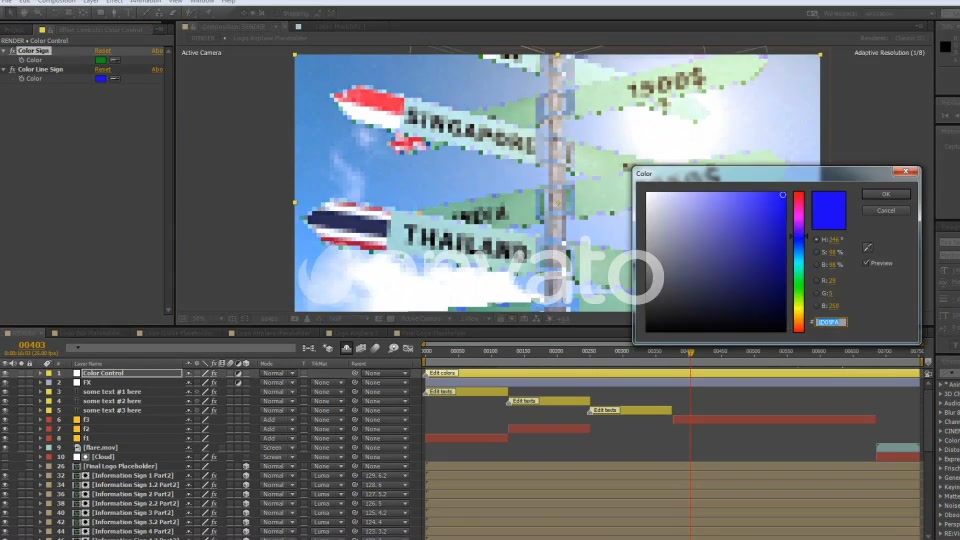
Task: Hide the flare.mov layer
Action: pyautogui.click(x=5, y=448)
